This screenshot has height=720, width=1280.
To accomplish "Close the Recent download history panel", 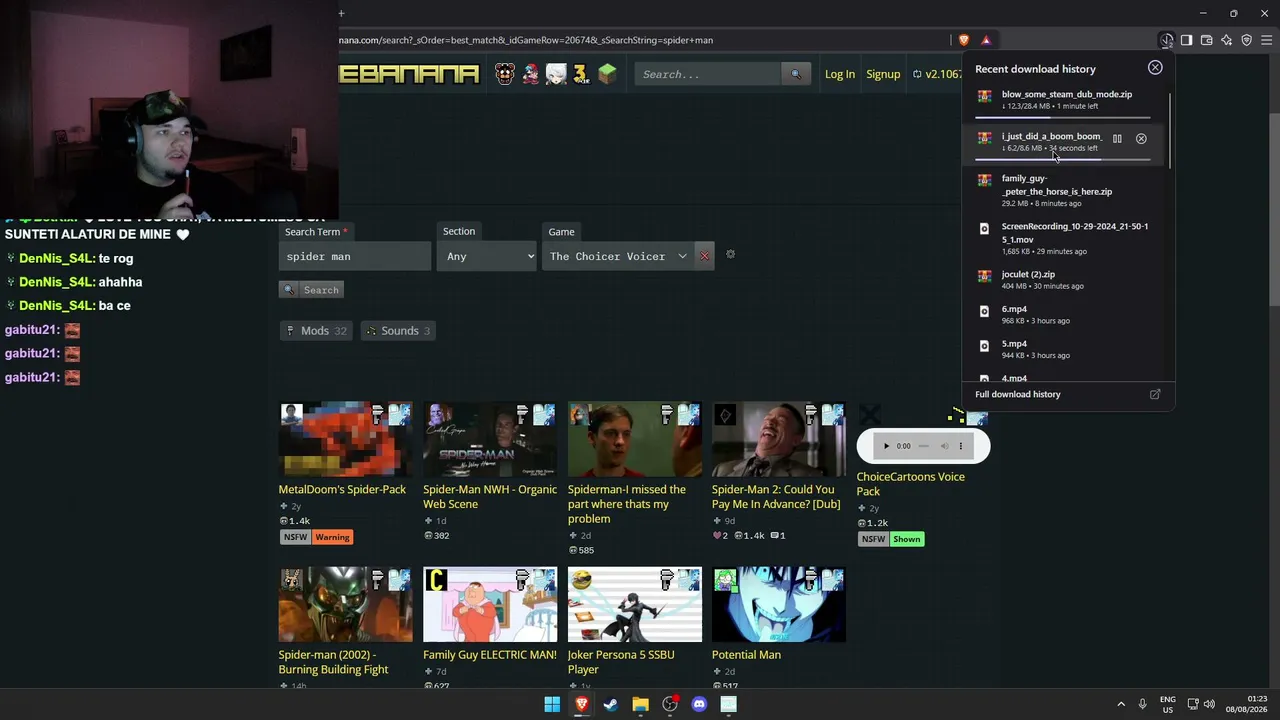I will (x=1155, y=68).
